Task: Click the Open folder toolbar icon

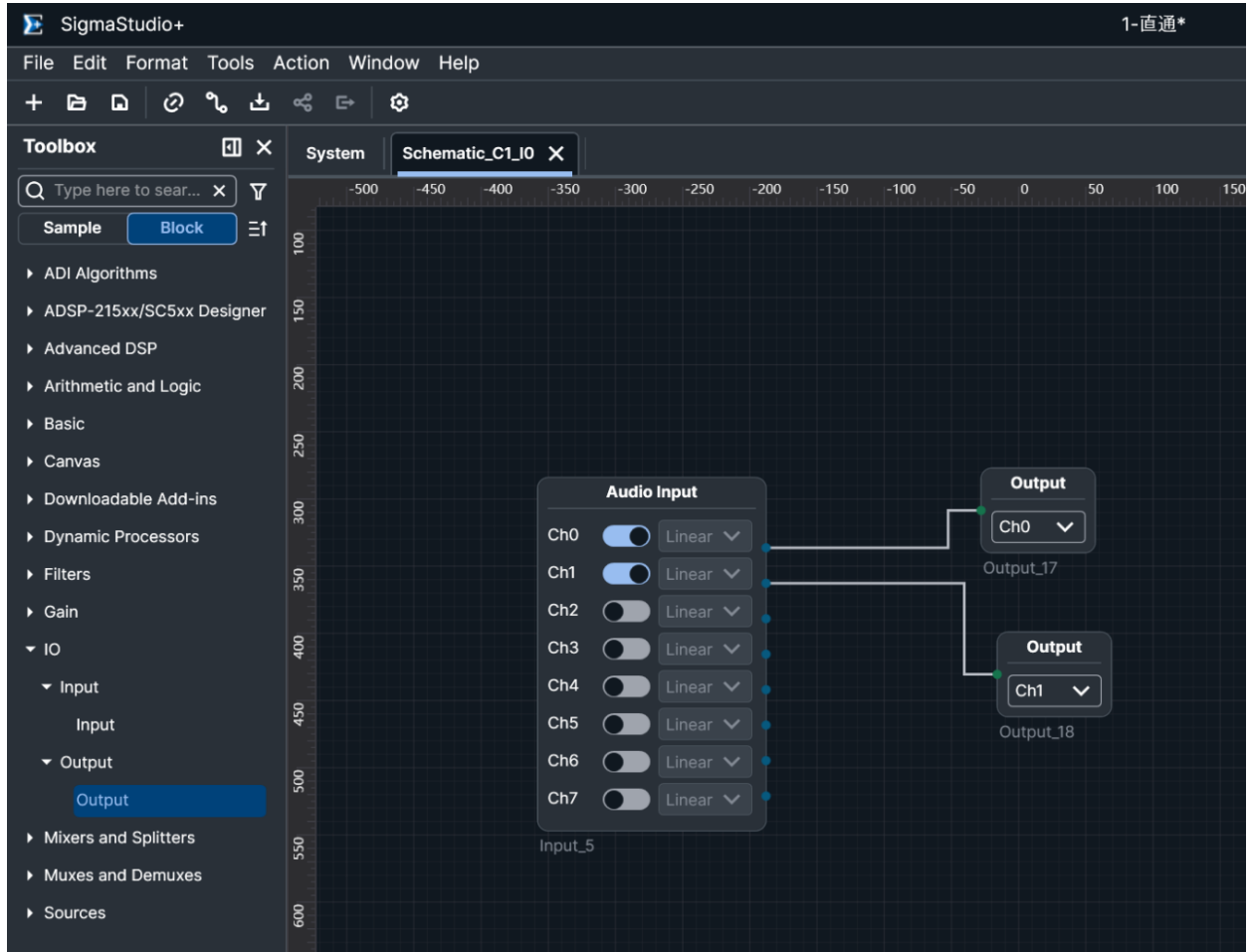Action: point(76,102)
